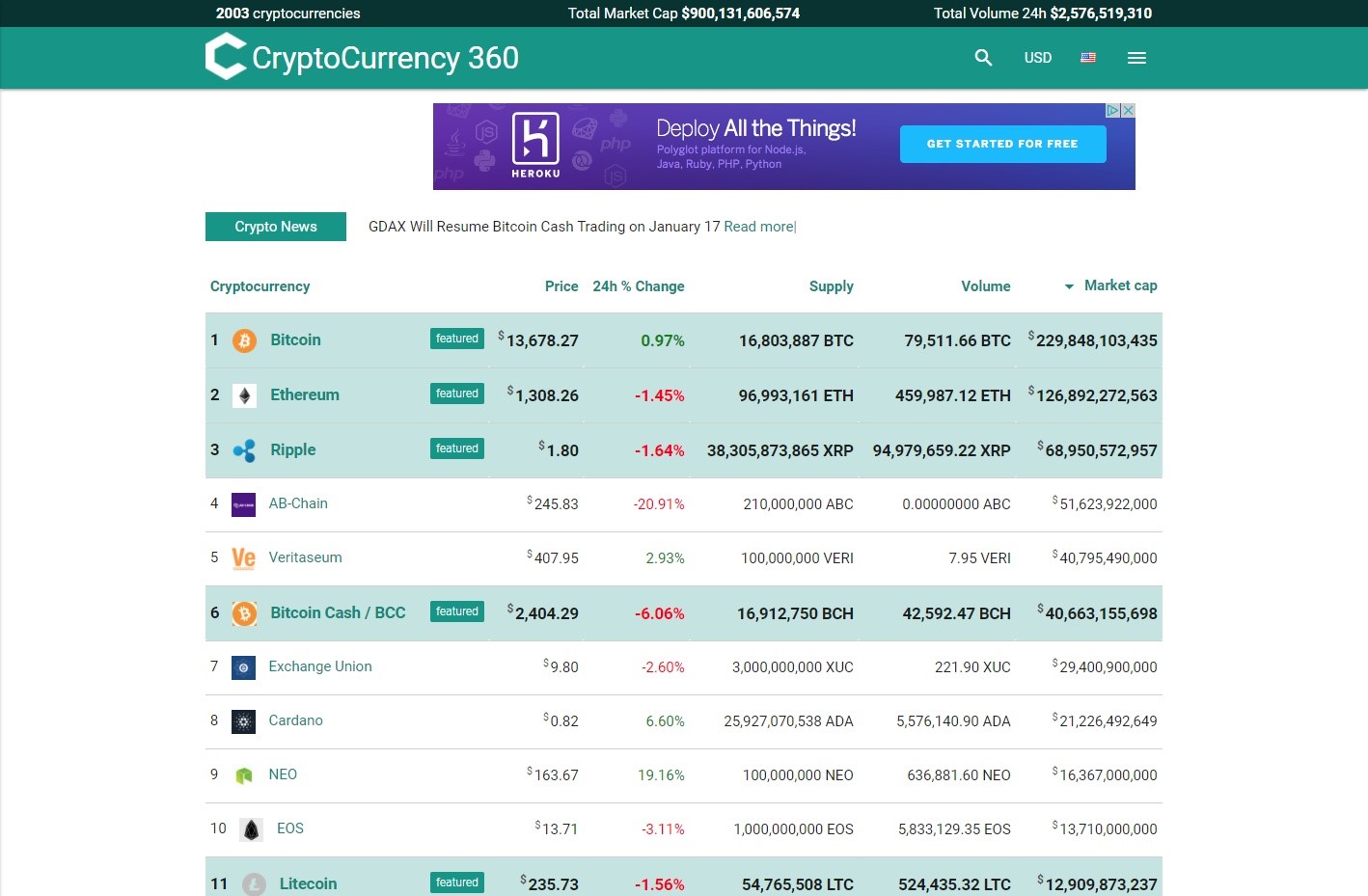Click the US flag language icon

coord(1088,58)
